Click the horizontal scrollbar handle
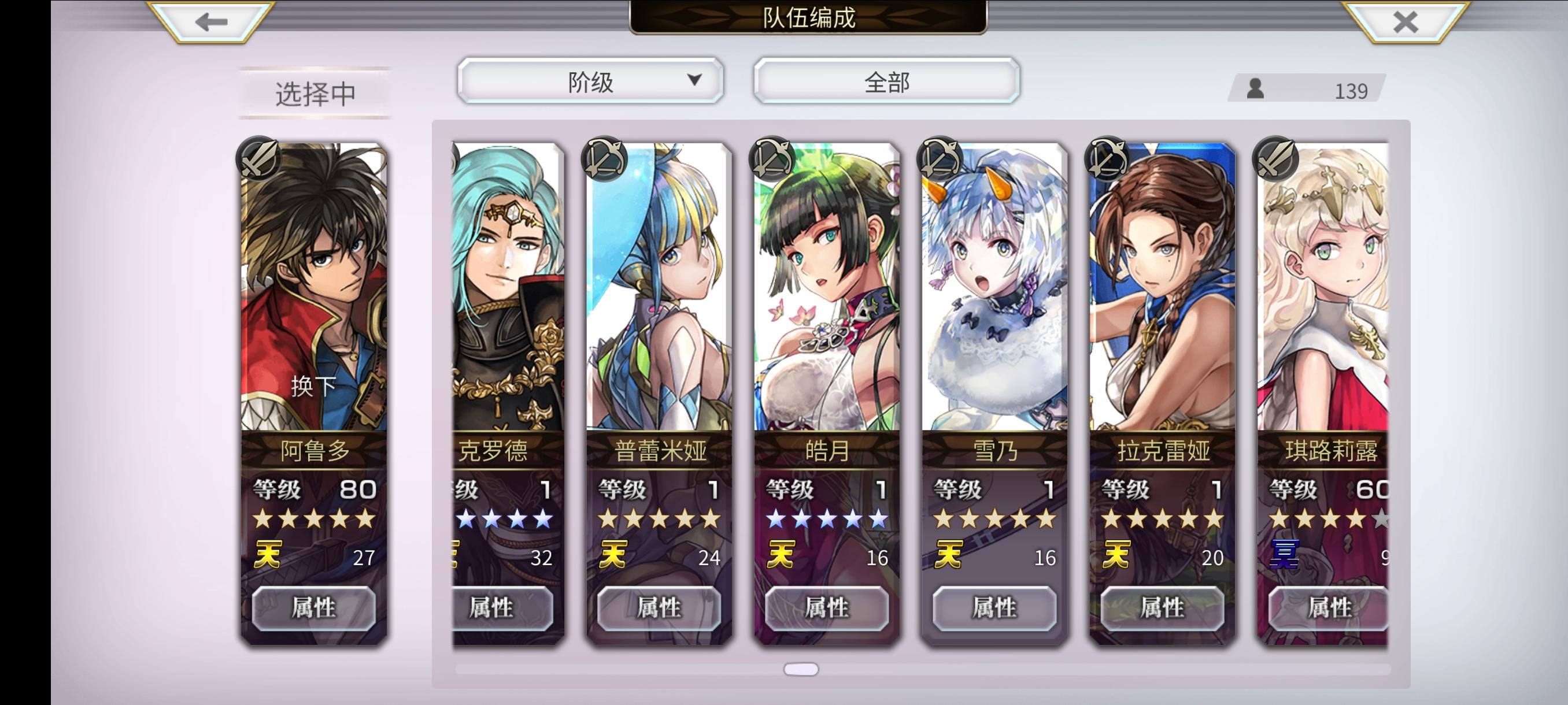Viewport: 1568px width, 705px height. [801, 669]
